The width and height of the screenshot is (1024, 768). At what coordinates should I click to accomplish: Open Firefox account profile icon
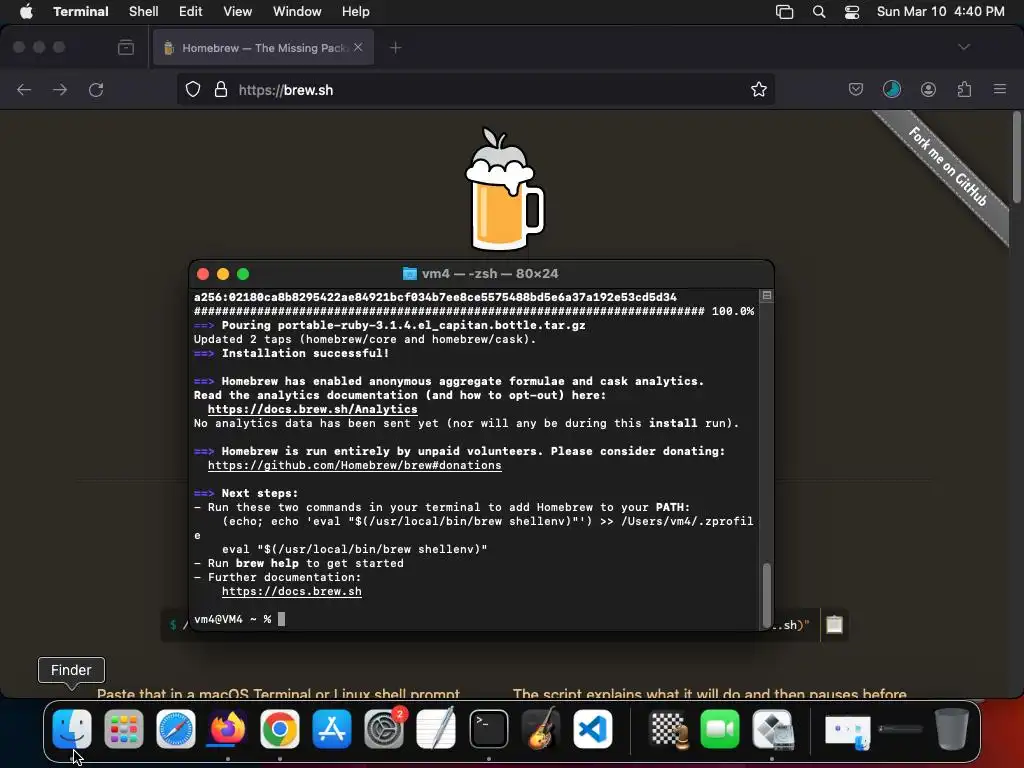point(928,89)
